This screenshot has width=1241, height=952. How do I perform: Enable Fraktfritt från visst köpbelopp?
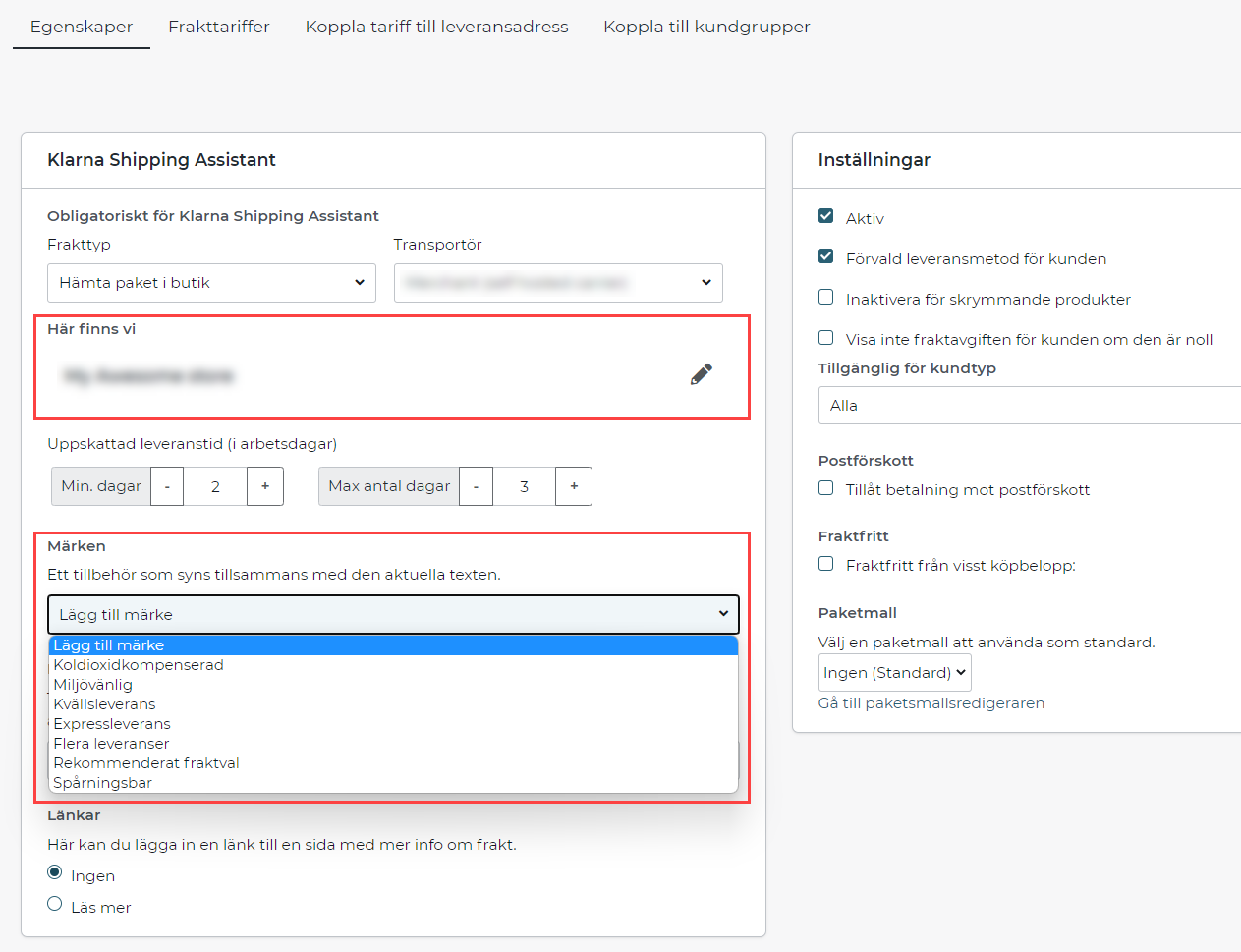click(x=825, y=564)
